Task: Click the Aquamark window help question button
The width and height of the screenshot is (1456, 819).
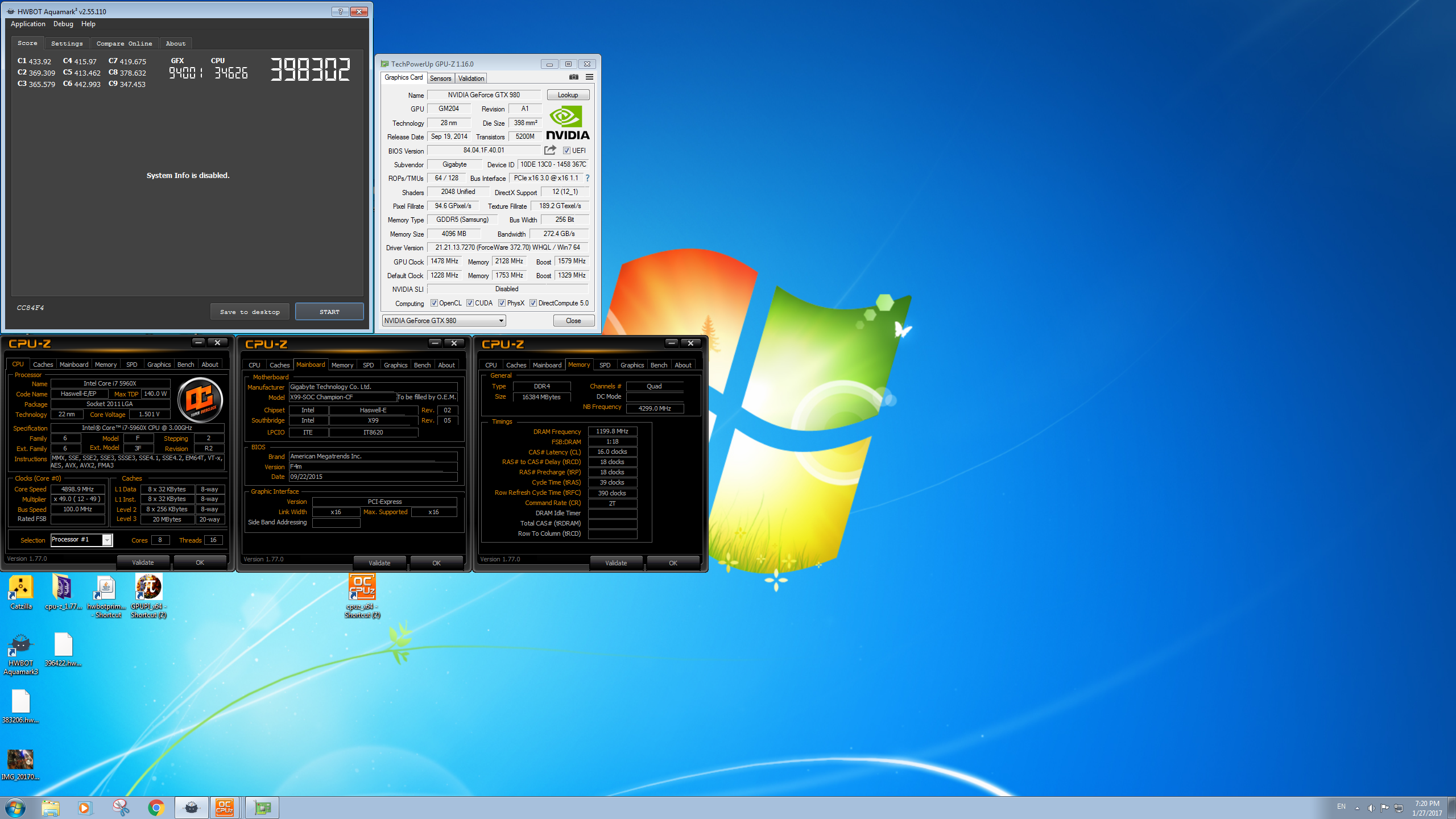Action: 340,11
